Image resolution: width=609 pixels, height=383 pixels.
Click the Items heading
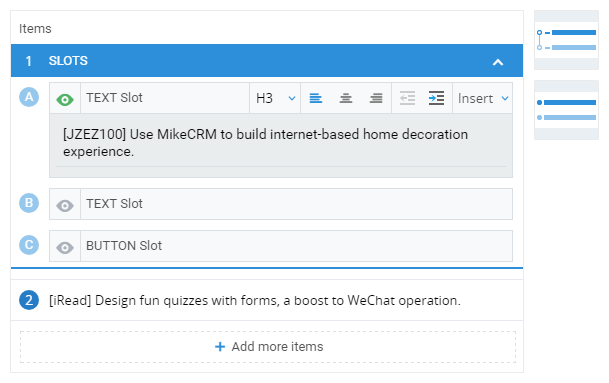coord(35,29)
